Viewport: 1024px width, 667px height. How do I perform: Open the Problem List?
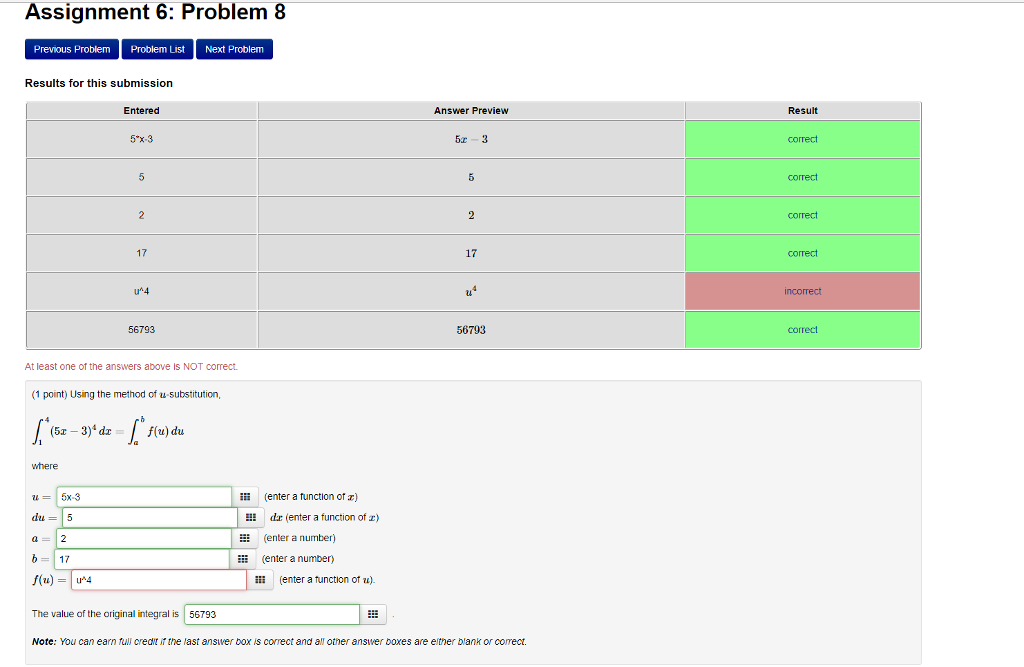tap(157, 48)
